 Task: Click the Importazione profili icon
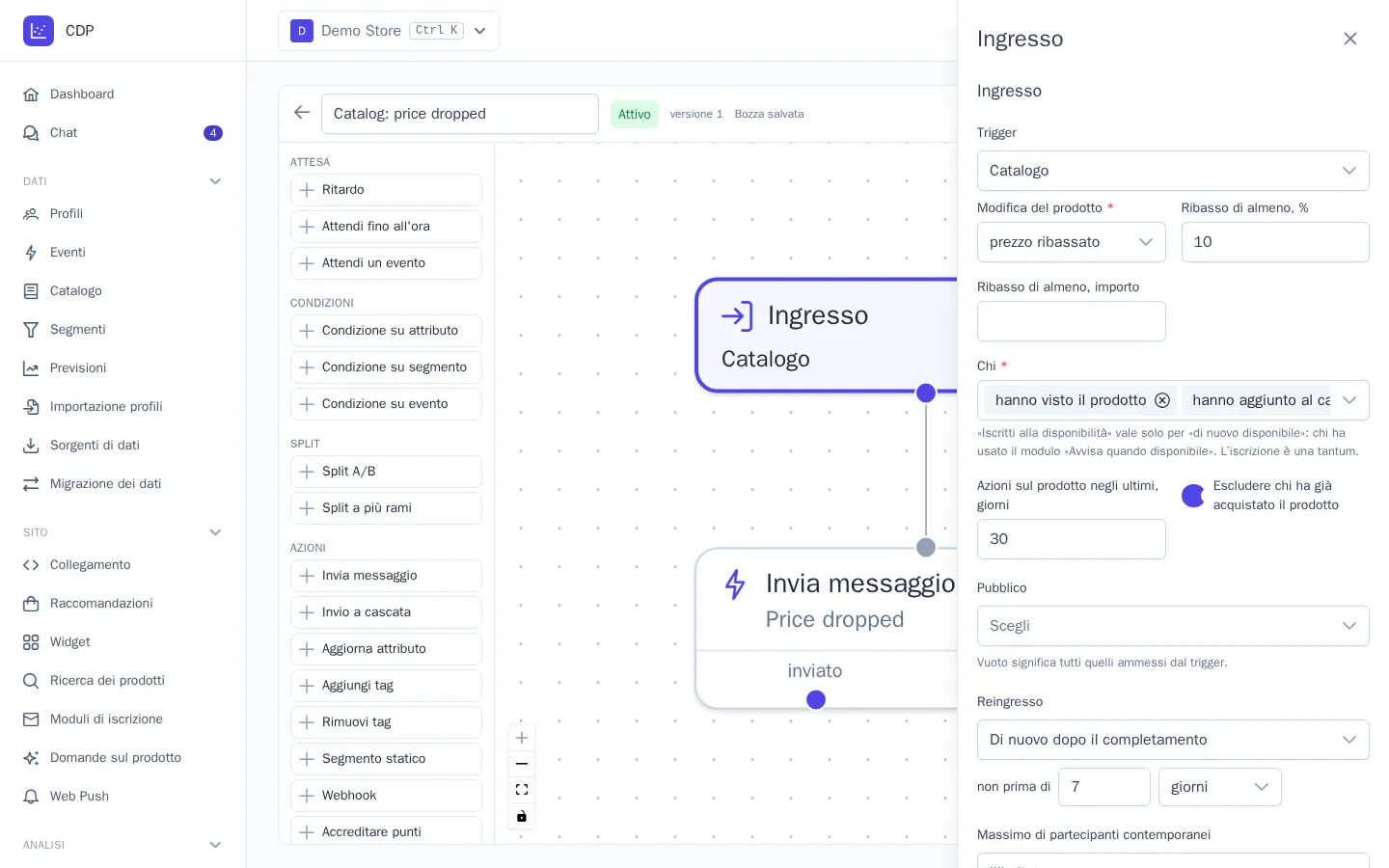tap(31, 407)
